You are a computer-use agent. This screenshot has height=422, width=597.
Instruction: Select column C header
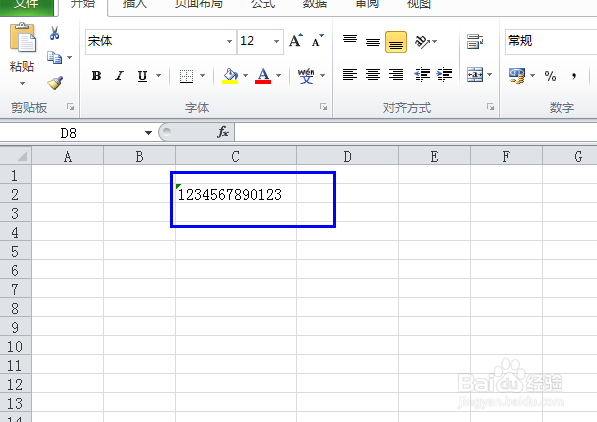pyautogui.click(x=236, y=157)
